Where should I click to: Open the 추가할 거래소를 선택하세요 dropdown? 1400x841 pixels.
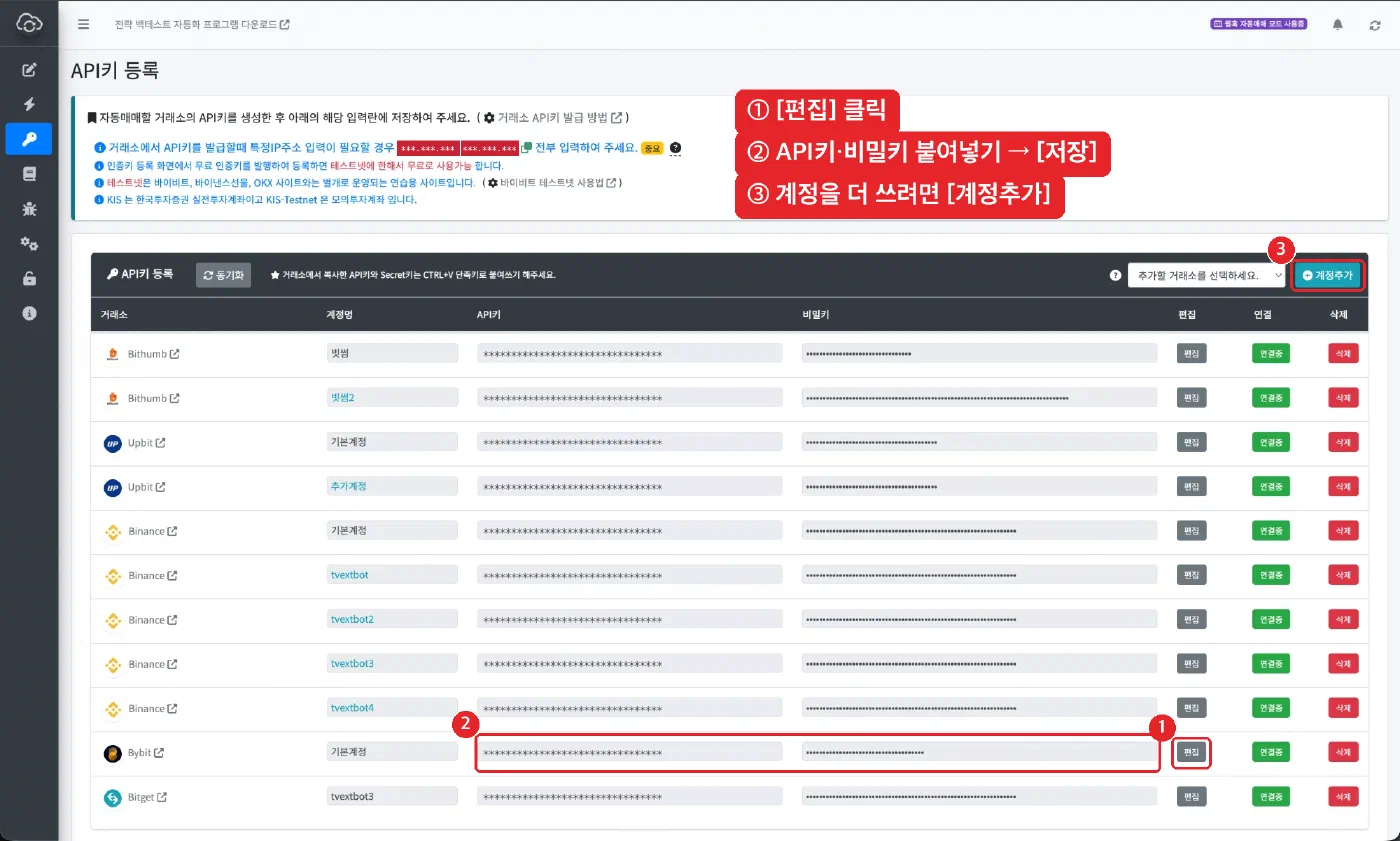1206,275
